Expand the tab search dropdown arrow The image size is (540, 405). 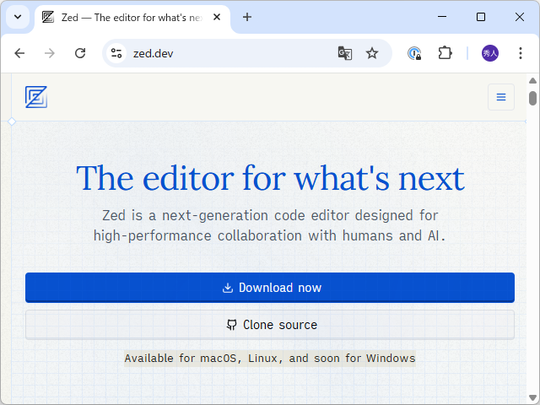(x=18, y=17)
